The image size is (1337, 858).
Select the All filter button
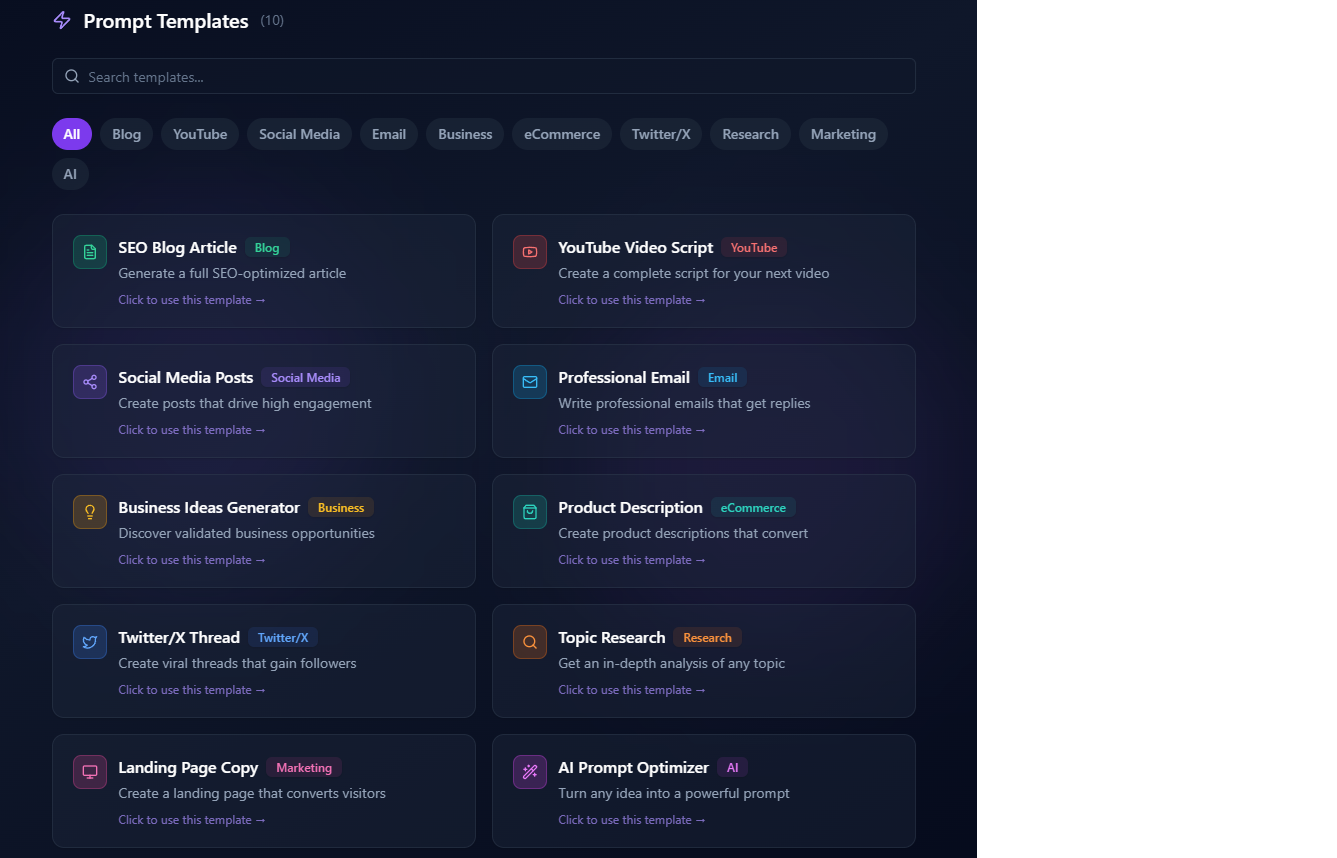(71, 134)
